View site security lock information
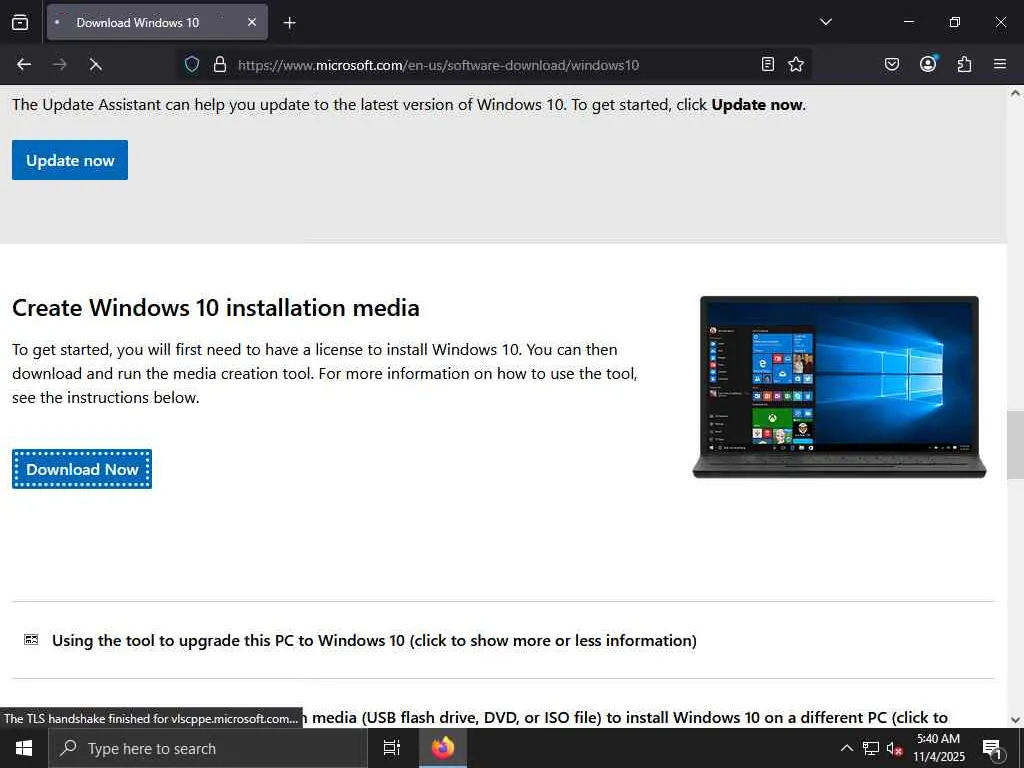This screenshot has width=1024, height=768. pyautogui.click(x=220, y=65)
